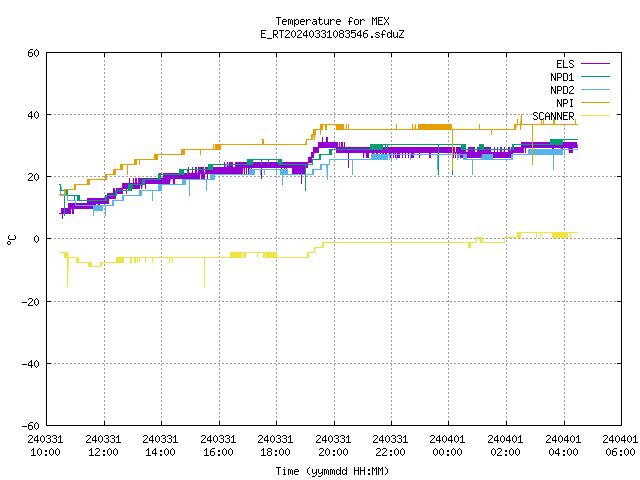This screenshot has width=640, height=480.
Task: Click the x-axis tick 240331 14:00
Action: [160, 446]
